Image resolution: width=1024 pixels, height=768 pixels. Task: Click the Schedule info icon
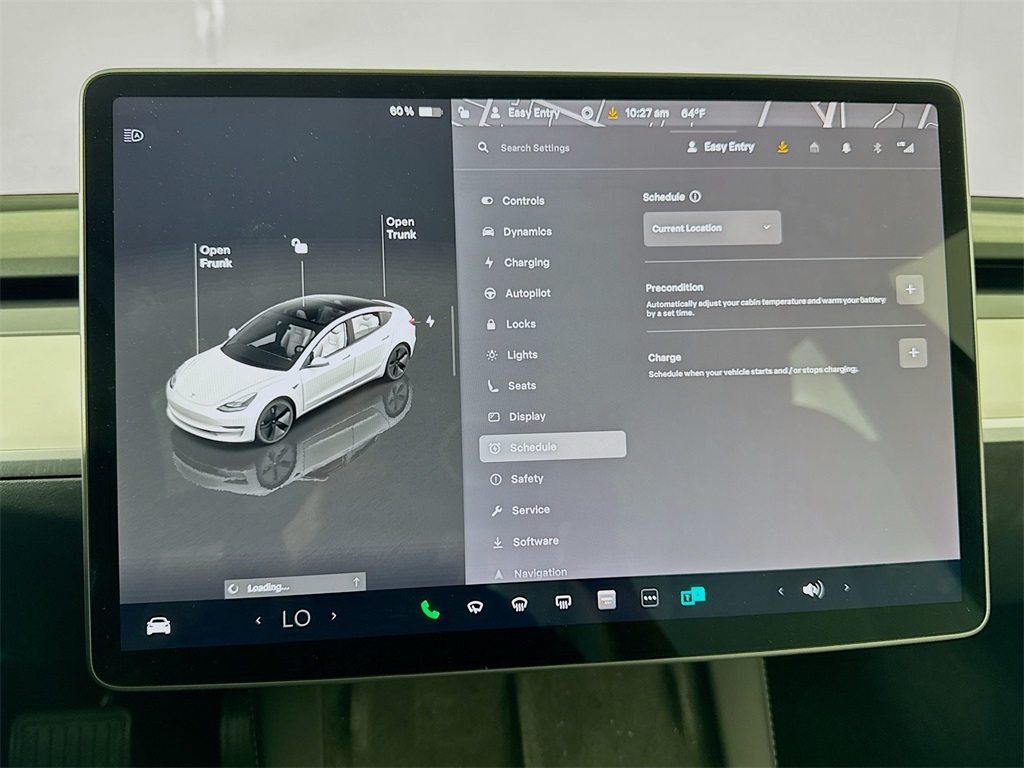(696, 196)
